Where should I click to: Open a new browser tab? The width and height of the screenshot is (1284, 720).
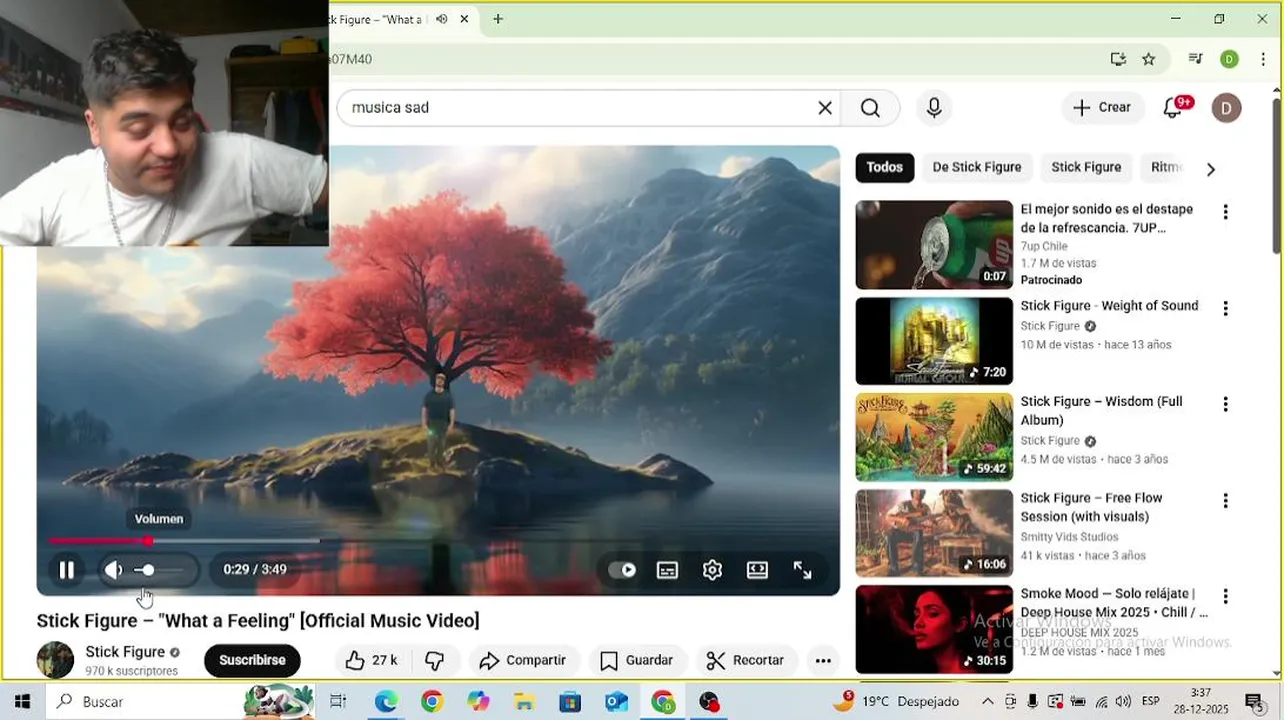pyautogui.click(x=498, y=19)
